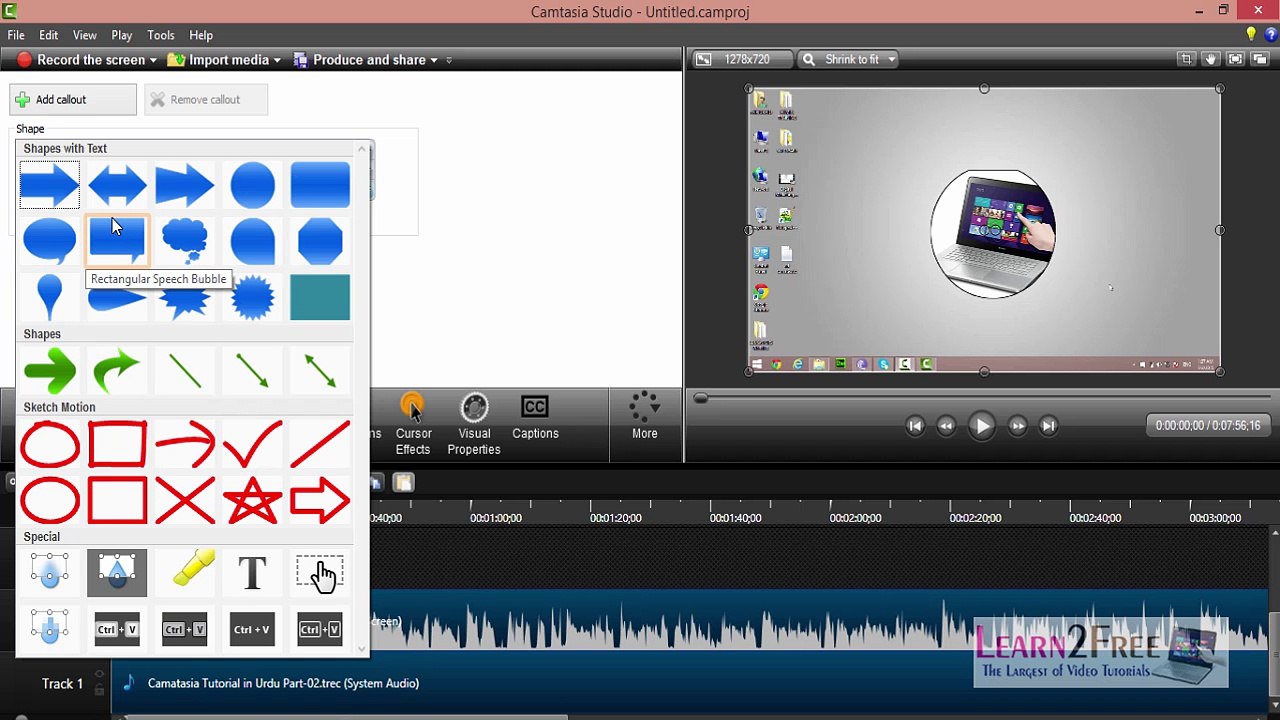1280x720 pixels.
Task: Open the File menu
Action: 16,35
